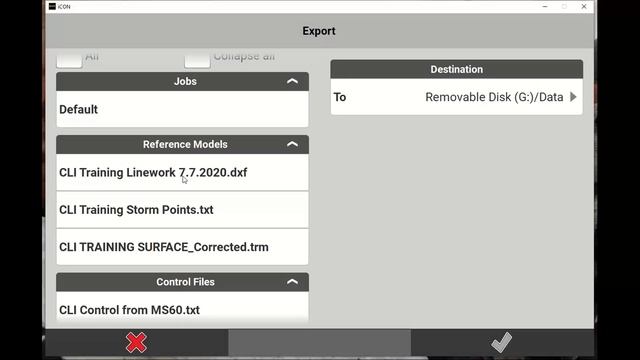The height and width of the screenshot is (360, 640).
Task: Select CLI Training Storm Points.txt
Action: 182,209
